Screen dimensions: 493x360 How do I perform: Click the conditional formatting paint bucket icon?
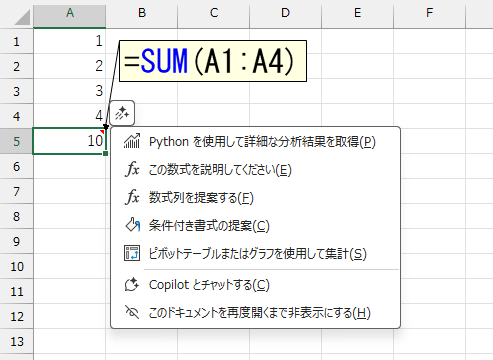pyautogui.click(x=132, y=225)
